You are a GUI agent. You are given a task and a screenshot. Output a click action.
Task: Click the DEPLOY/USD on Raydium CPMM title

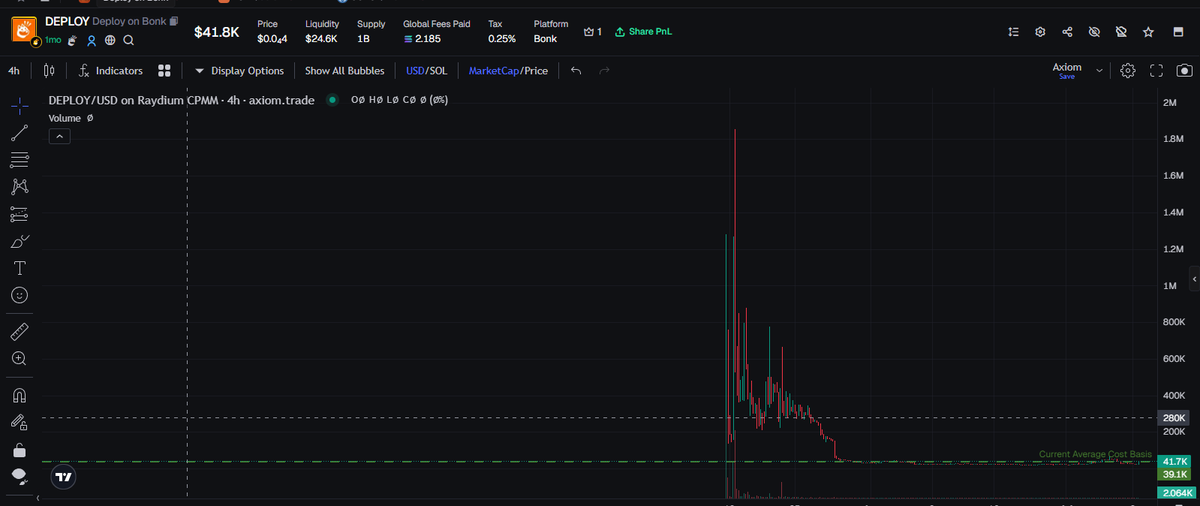pyautogui.click(x=181, y=100)
